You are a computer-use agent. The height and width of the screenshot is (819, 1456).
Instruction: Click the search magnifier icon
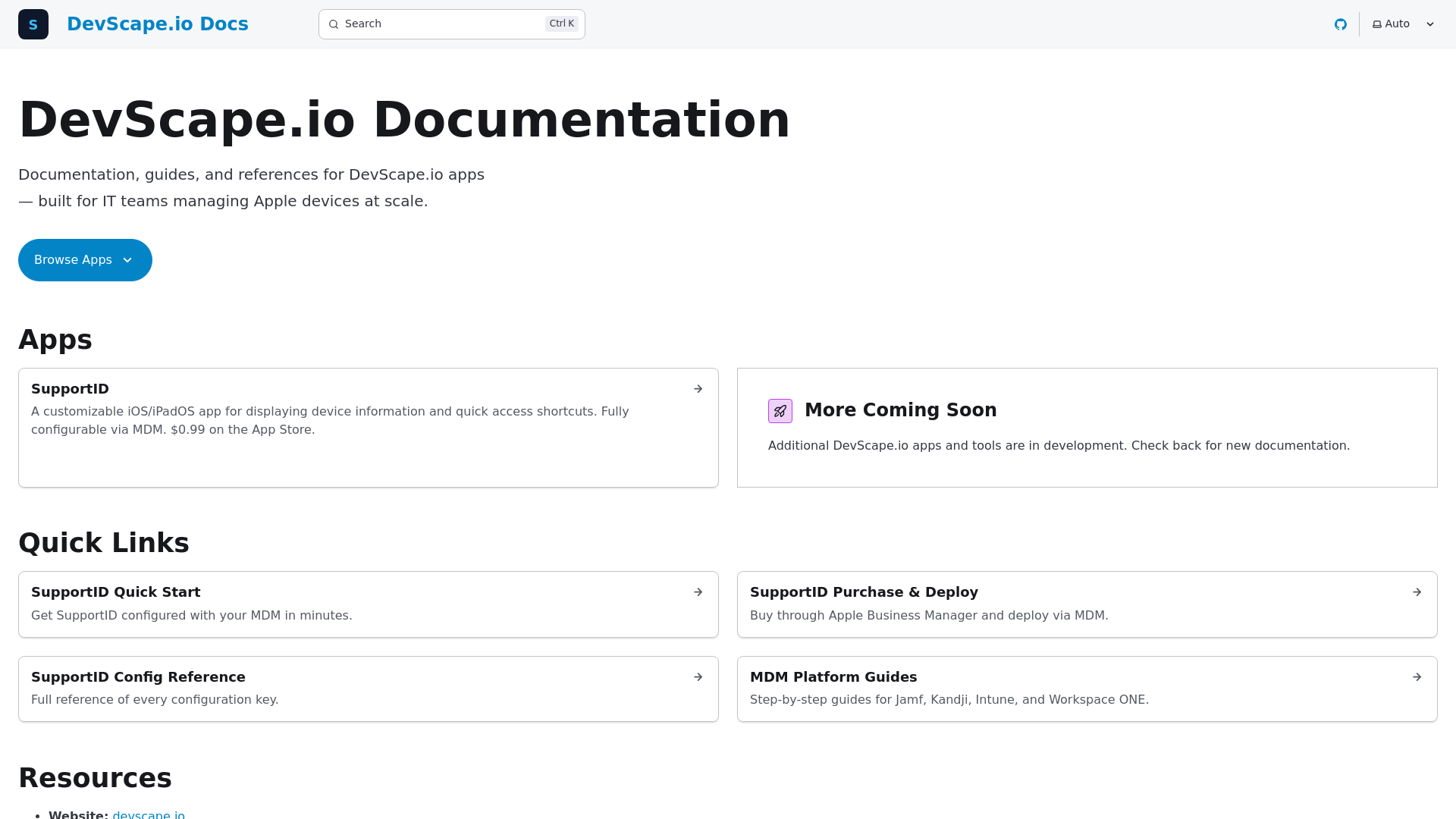point(334,24)
